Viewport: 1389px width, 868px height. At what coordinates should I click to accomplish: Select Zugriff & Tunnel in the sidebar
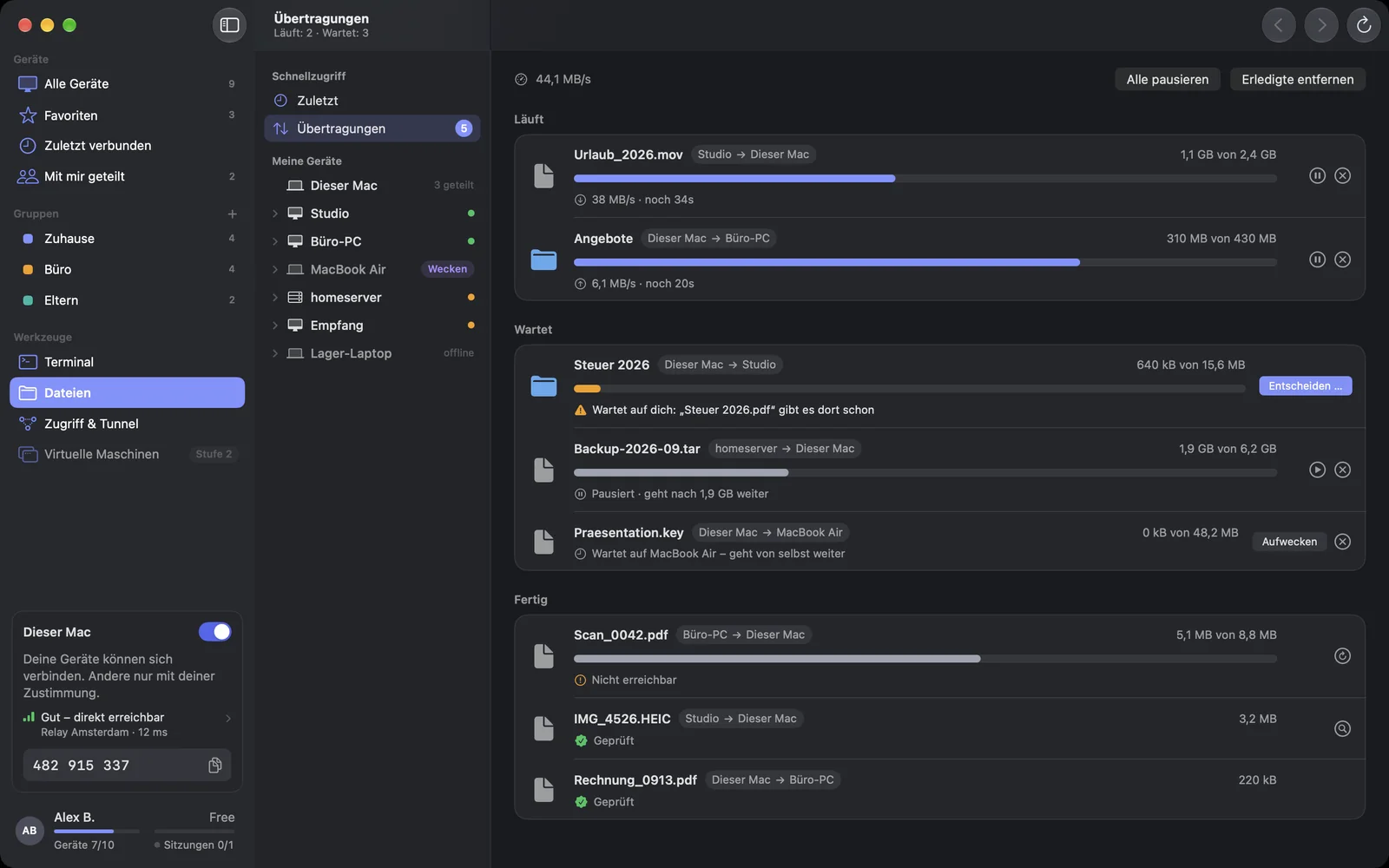point(127,424)
